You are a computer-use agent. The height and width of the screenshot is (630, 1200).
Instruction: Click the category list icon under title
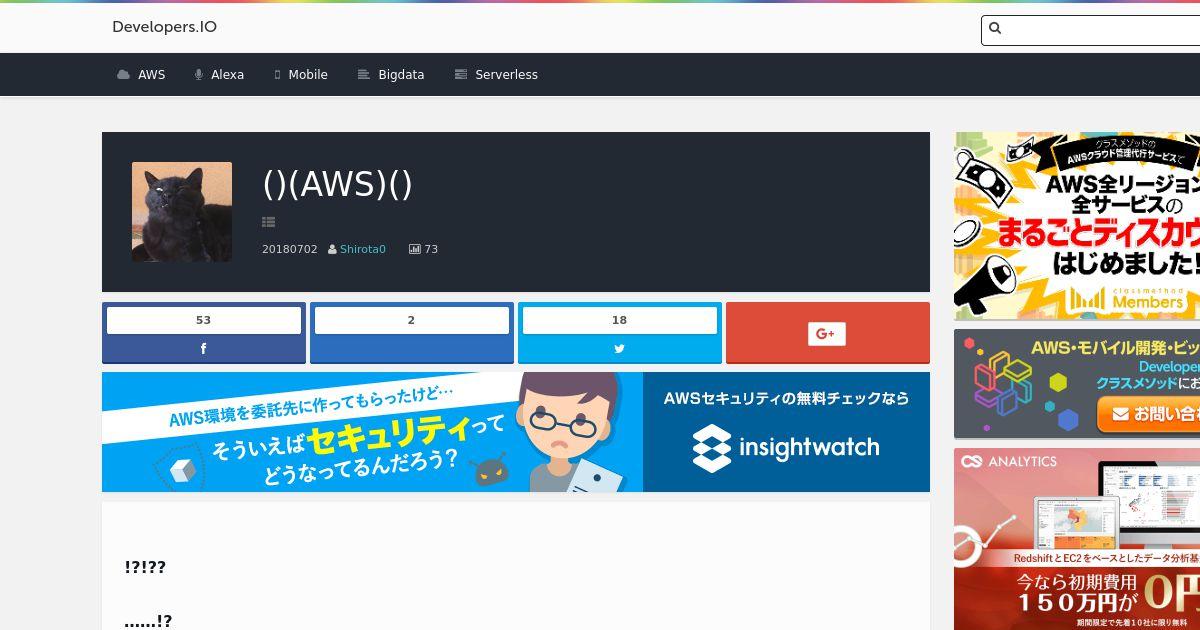pos(268,222)
